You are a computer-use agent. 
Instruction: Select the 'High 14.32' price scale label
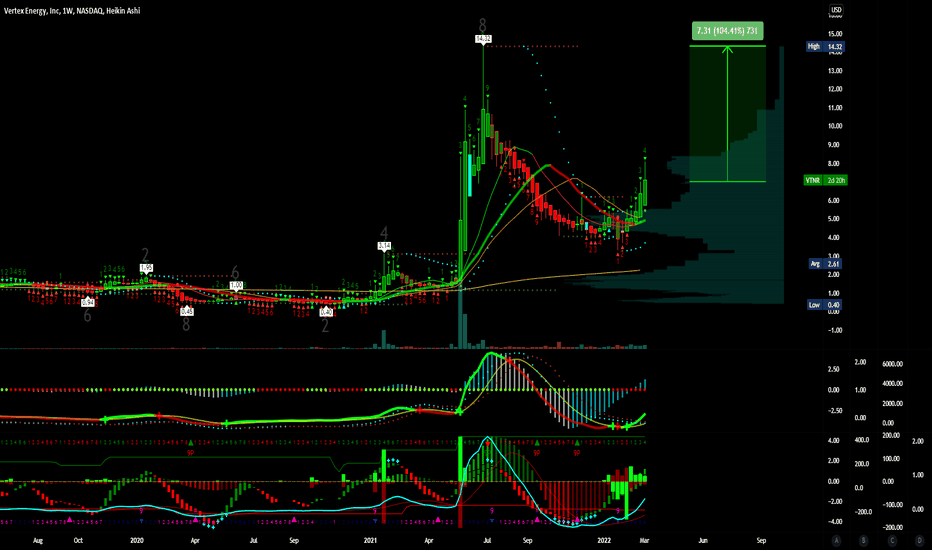point(825,46)
